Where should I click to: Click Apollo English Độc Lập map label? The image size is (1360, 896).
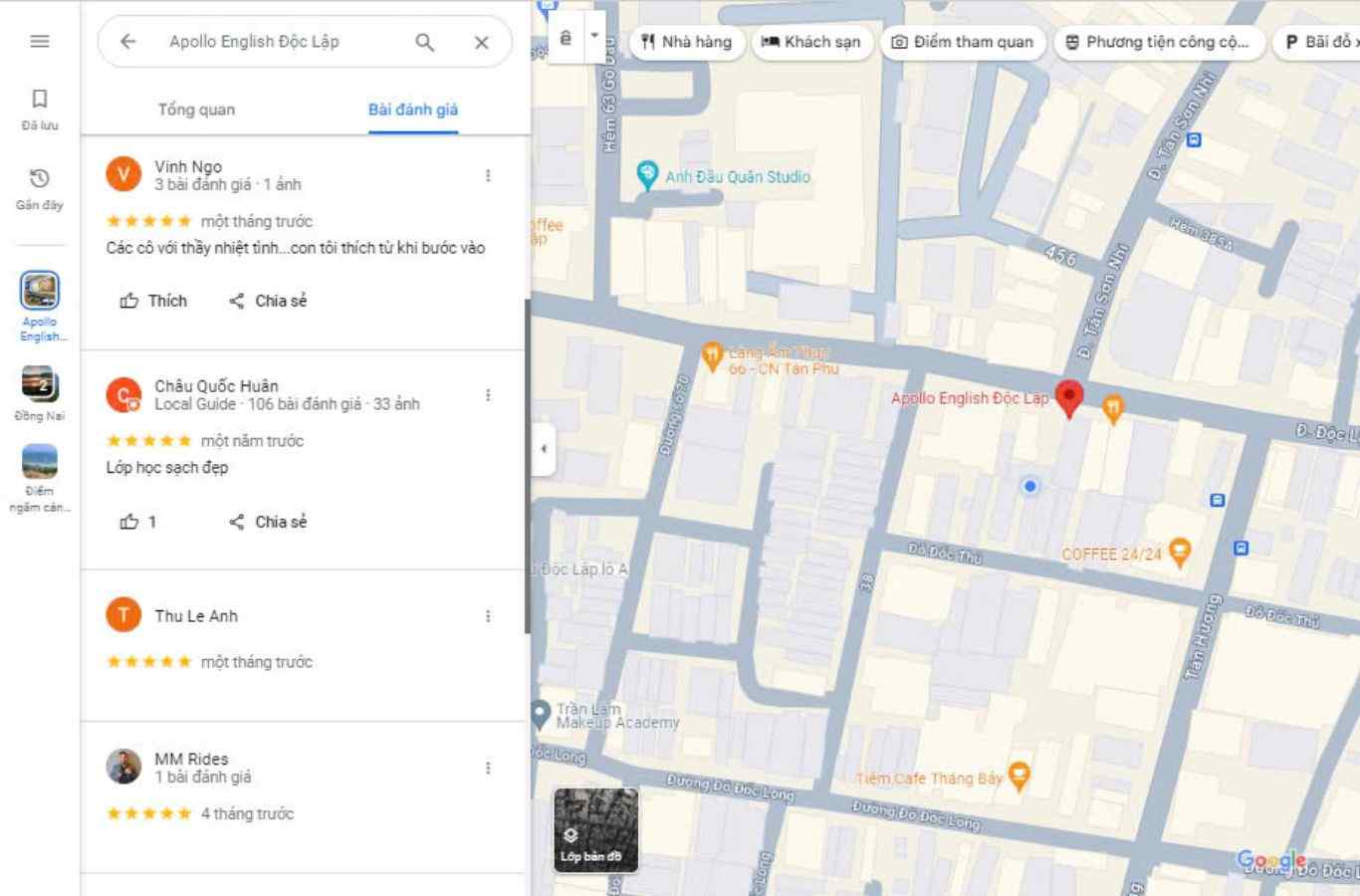[970, 398]
